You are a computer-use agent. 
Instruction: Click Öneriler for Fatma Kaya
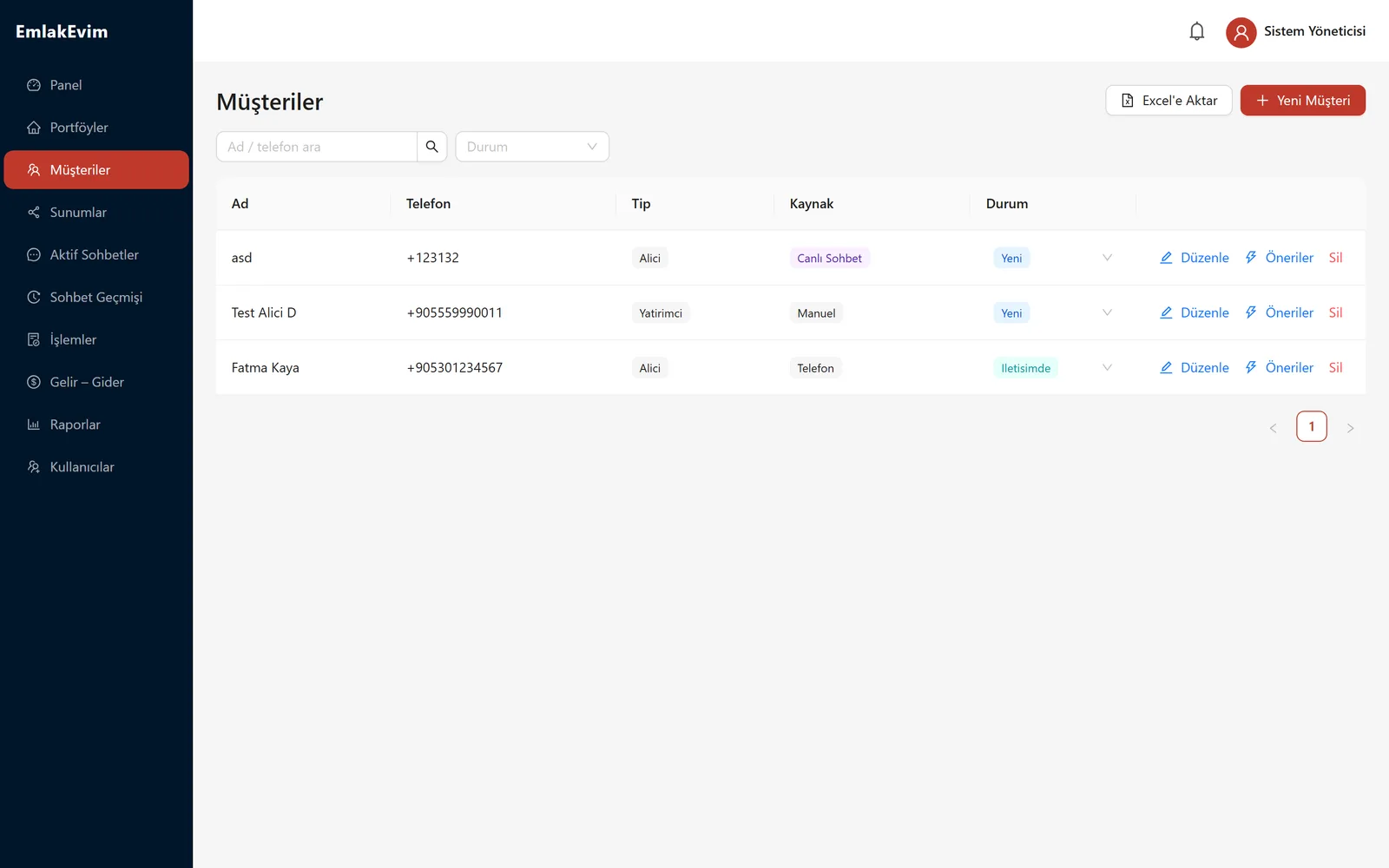1279,367
